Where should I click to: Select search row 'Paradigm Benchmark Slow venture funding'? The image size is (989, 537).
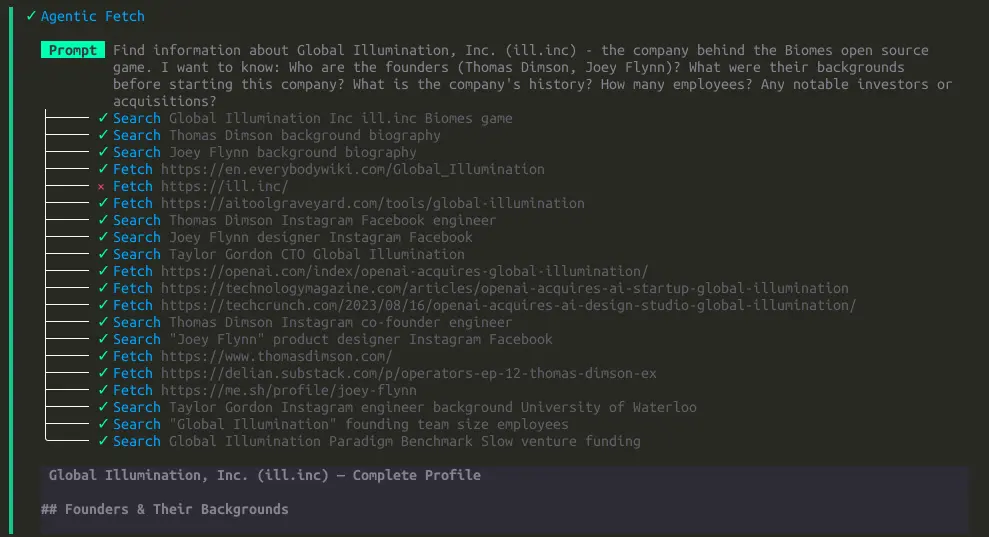coord(377,442)
